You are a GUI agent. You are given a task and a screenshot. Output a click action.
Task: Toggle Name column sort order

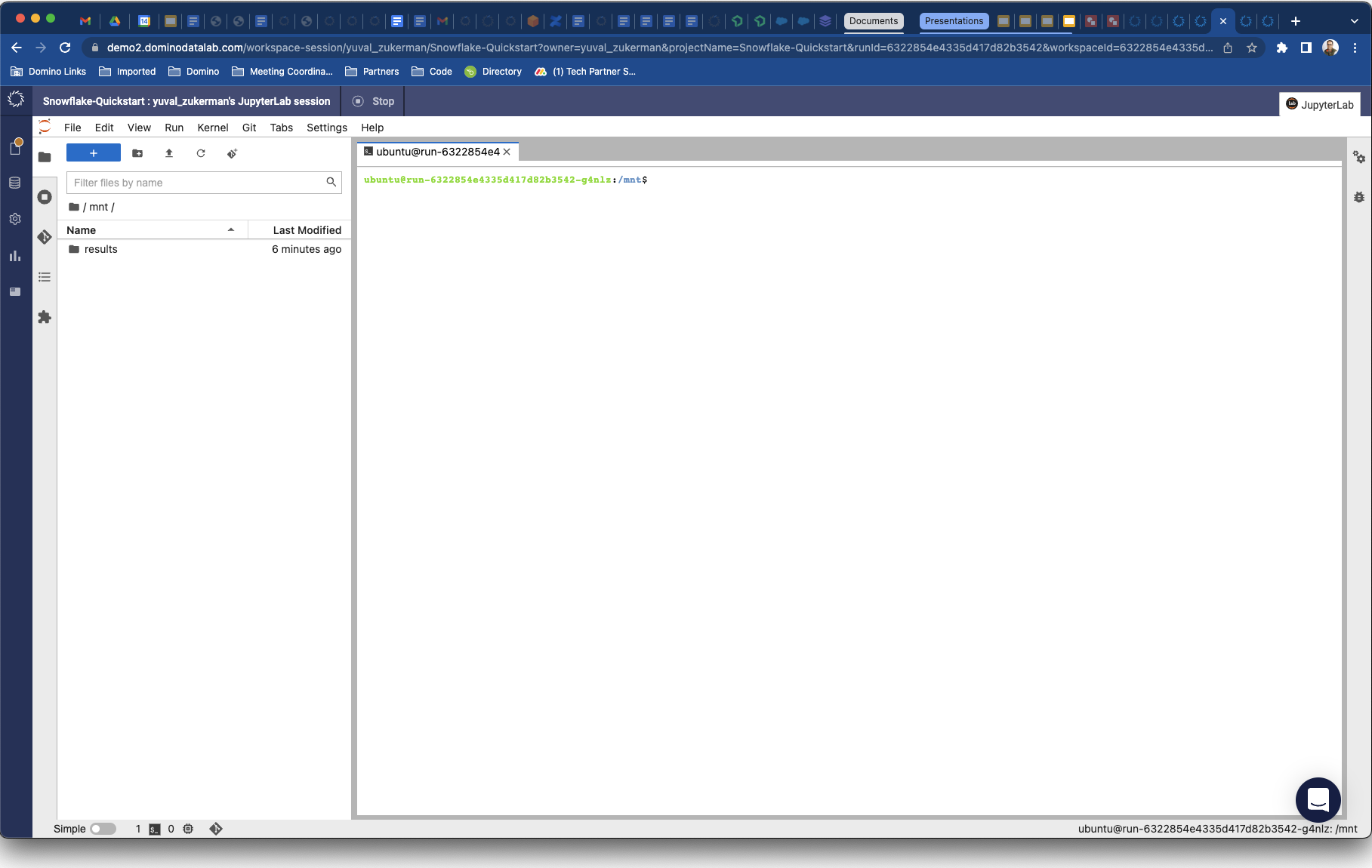(151, 230)
